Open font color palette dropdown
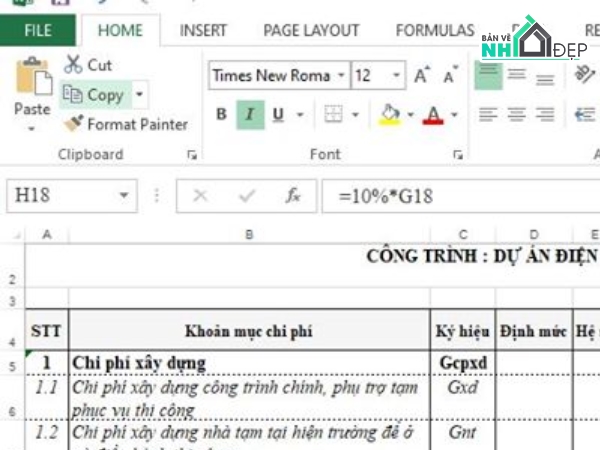The height and width of the screenshot is (450, 600). 454,114
